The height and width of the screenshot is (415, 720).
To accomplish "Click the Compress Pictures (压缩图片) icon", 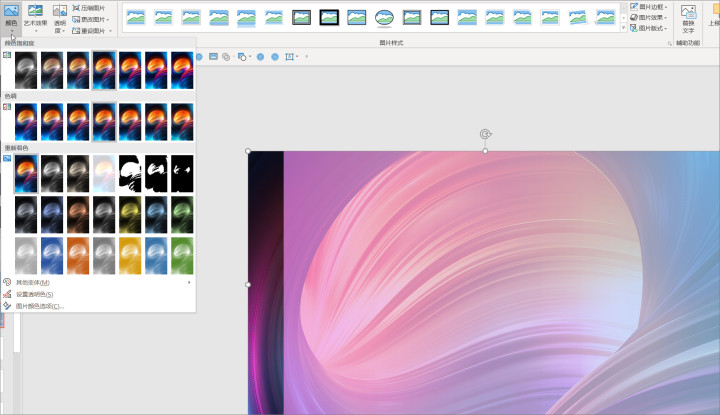I will point(76,8).
